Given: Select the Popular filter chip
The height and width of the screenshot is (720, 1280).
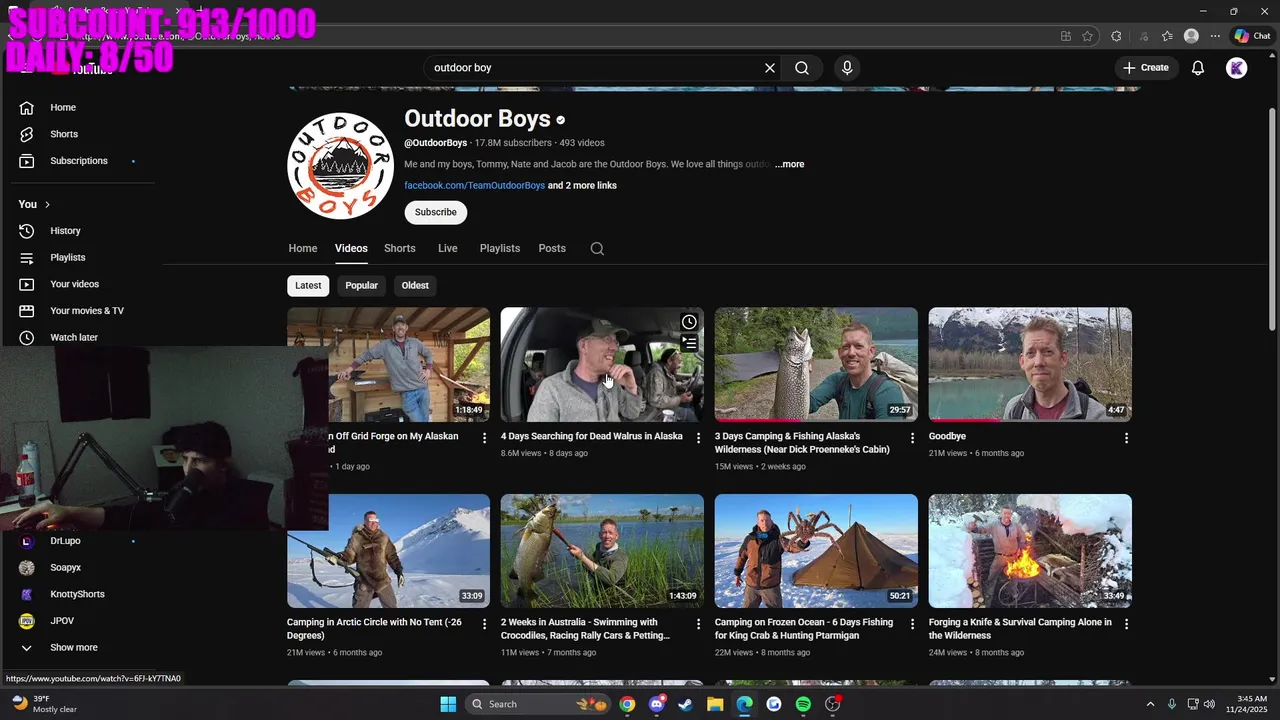Looking at the screenshot, I should pyautogui.click(x=361, y=285).
